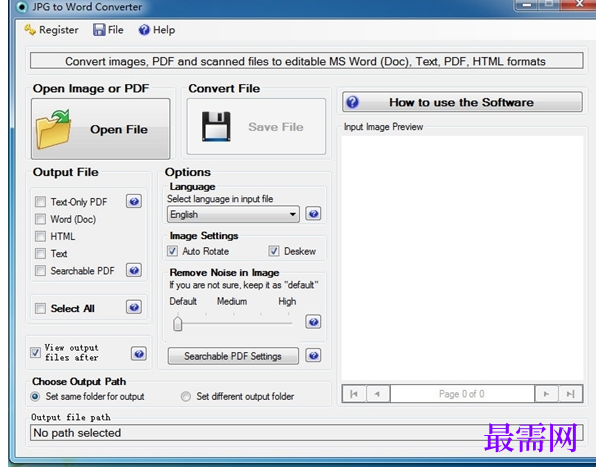This screenshot has height=469, width=596.
Task: Go to previous preview page
Action: (x=378, y=394)
